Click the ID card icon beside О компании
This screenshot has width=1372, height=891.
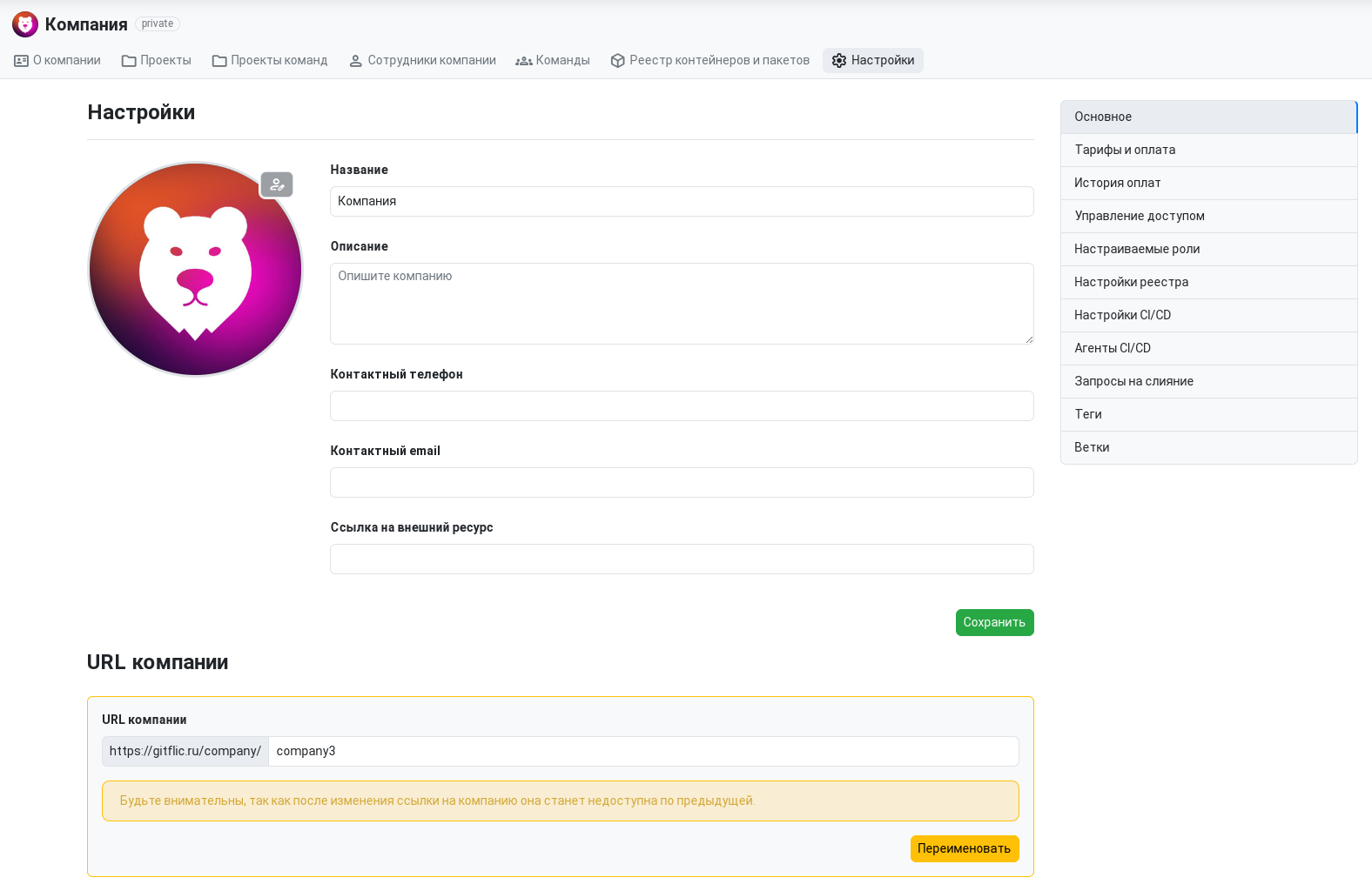[22, 61]
